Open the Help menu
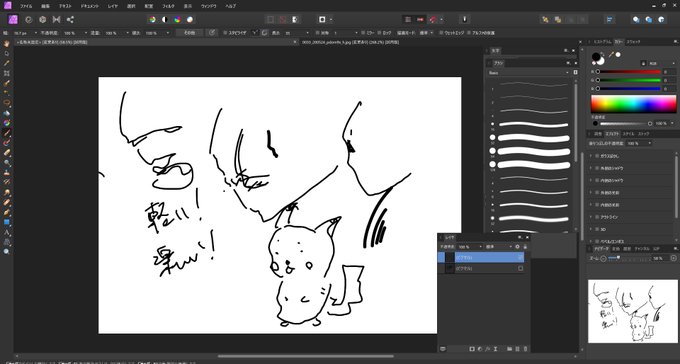Viewport: 680px width, 364px height. (231, 6)
